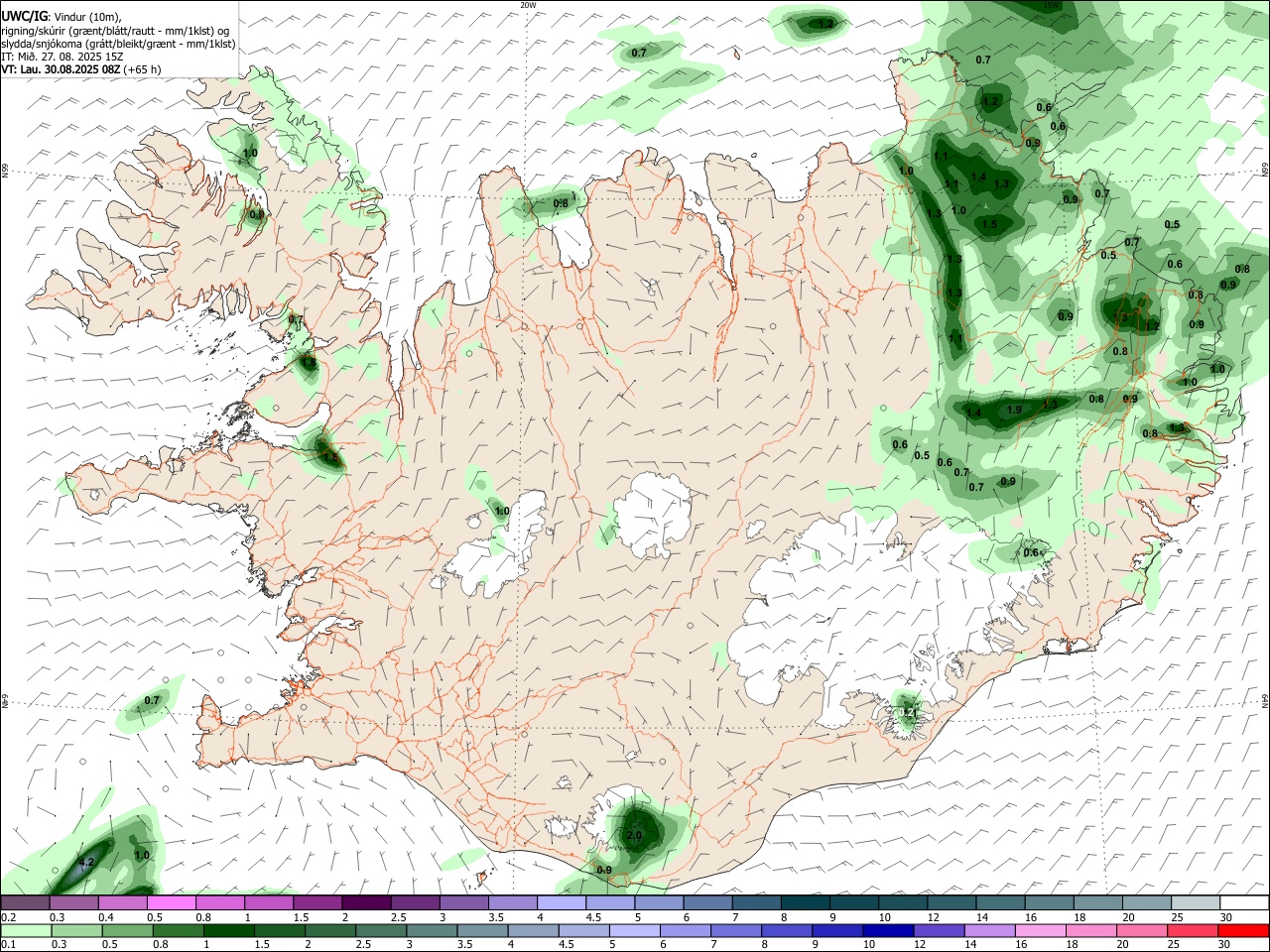Pick the darkest purple swatch labeled 2 in upper legend
This screenshot has width=1270, height=952.
366,903
